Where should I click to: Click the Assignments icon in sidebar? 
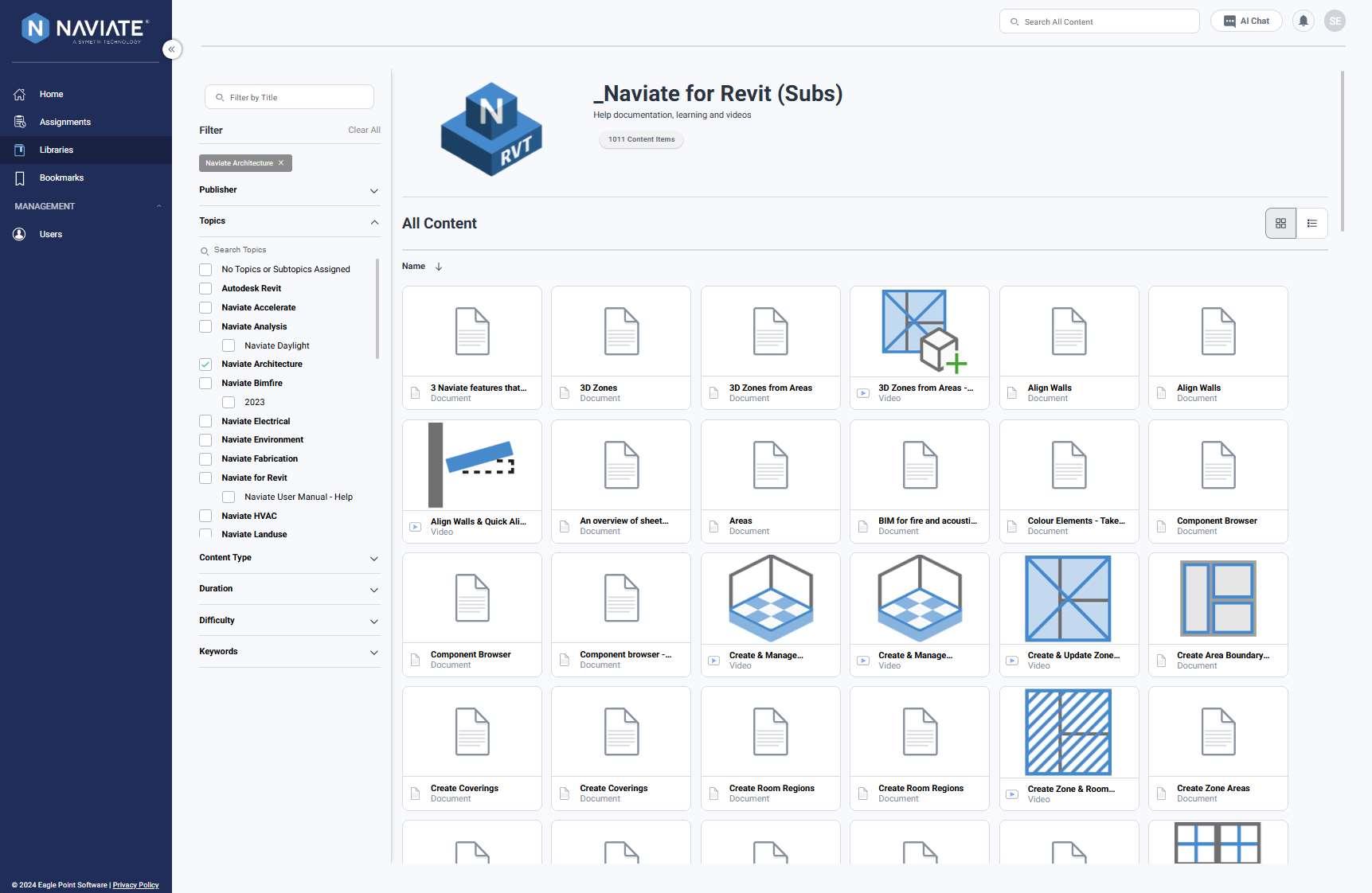[20, 122]
